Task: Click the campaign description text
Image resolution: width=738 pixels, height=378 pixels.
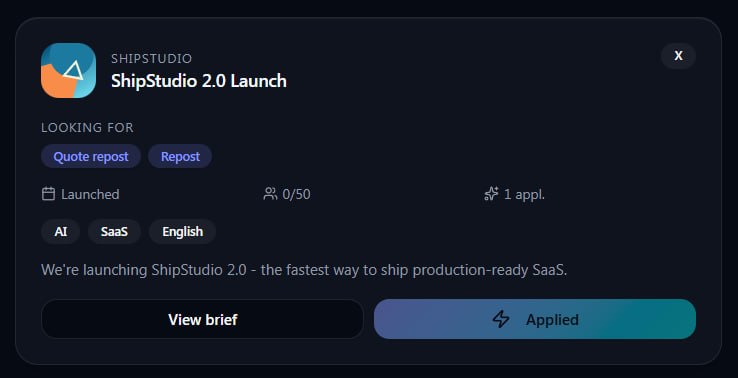Action: pos(304,270)
